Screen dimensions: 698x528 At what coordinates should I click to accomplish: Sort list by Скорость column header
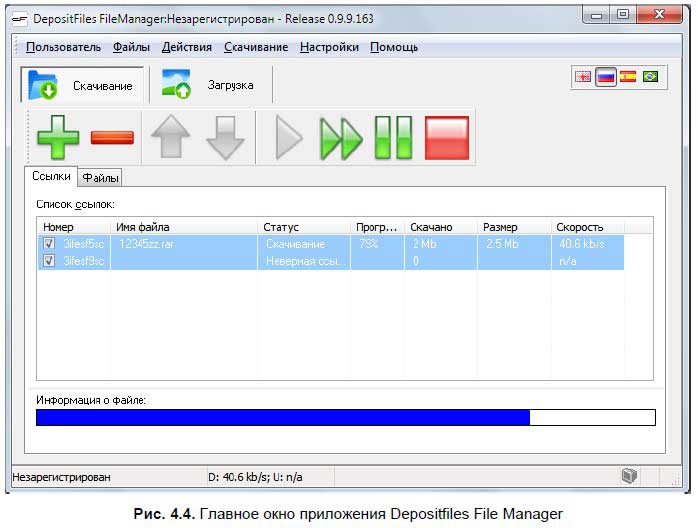tap(580, 227)
